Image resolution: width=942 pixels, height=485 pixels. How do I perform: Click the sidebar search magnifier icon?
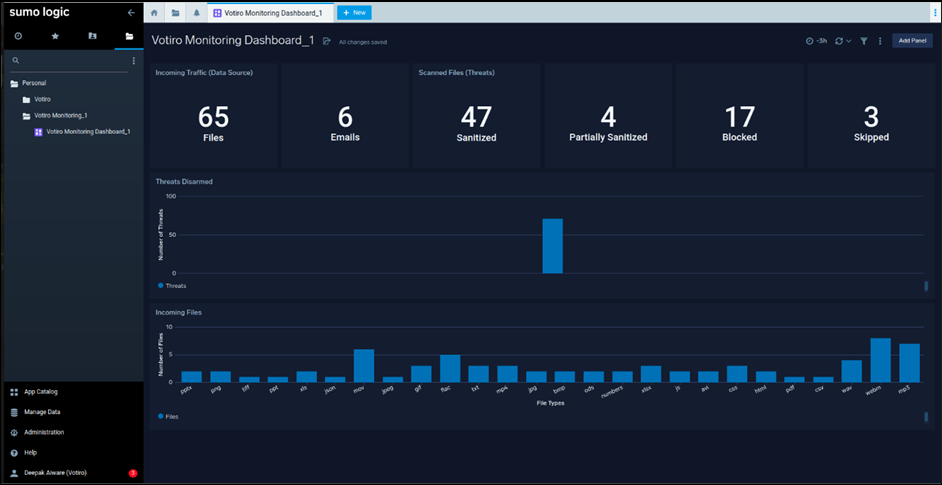pyautogui.click(x=16, y=61)
